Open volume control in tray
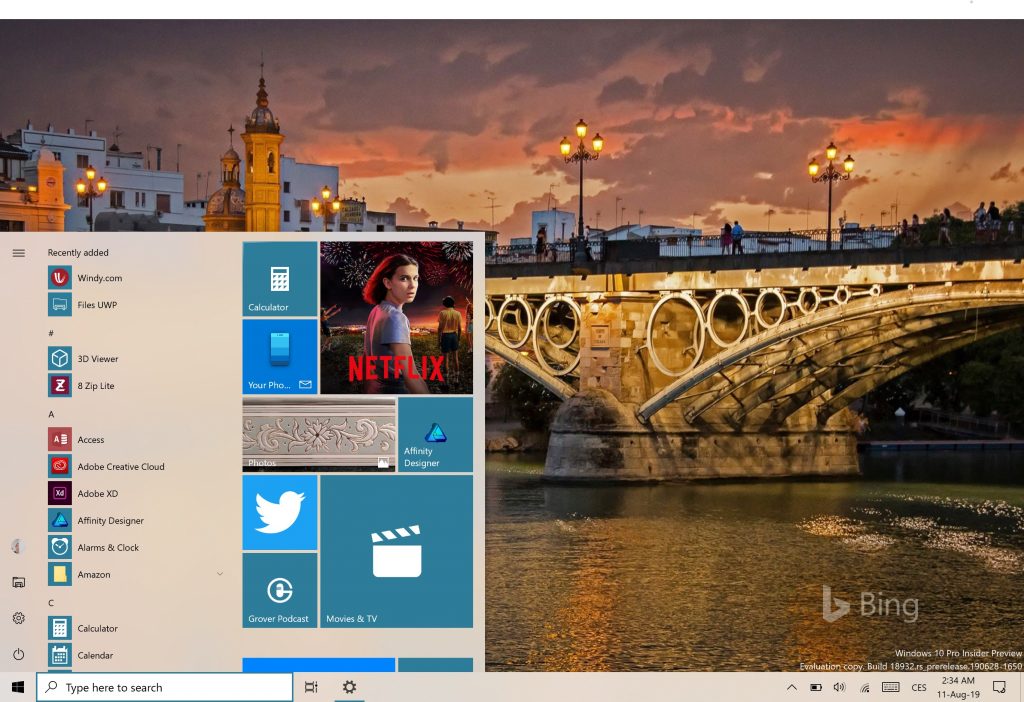Screen dimensions: 1024x702 tap(840, 687)
